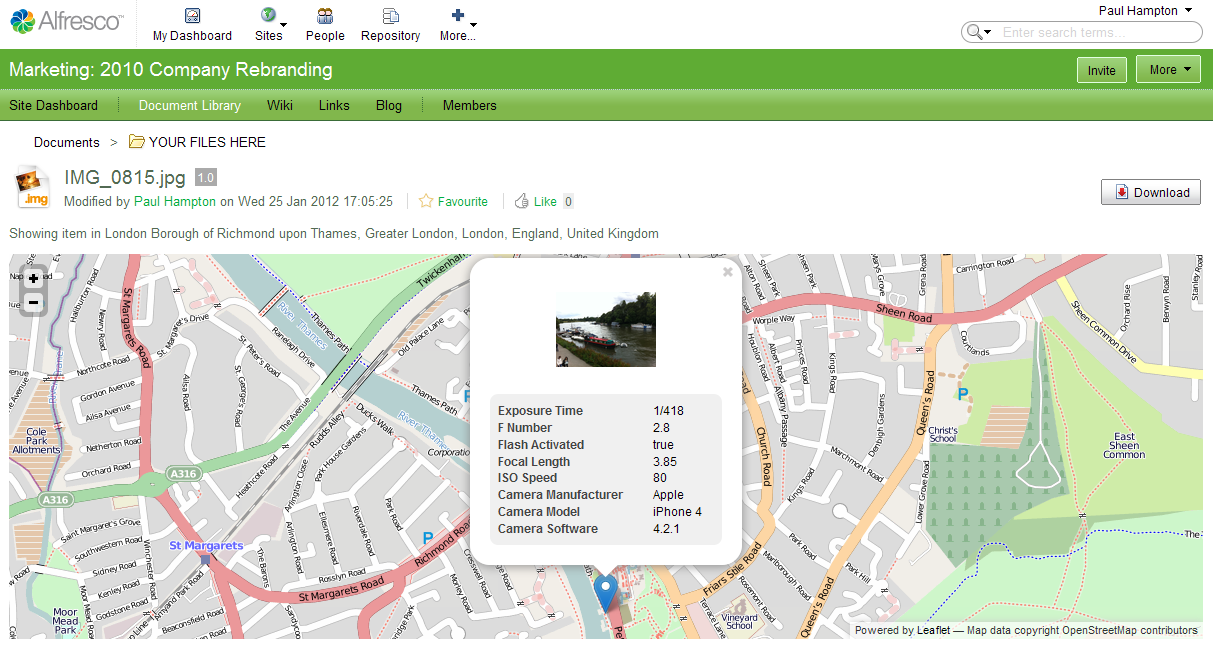Zoom in on the map
Viewport: 1213px width, 646px height.
point(34,279)
